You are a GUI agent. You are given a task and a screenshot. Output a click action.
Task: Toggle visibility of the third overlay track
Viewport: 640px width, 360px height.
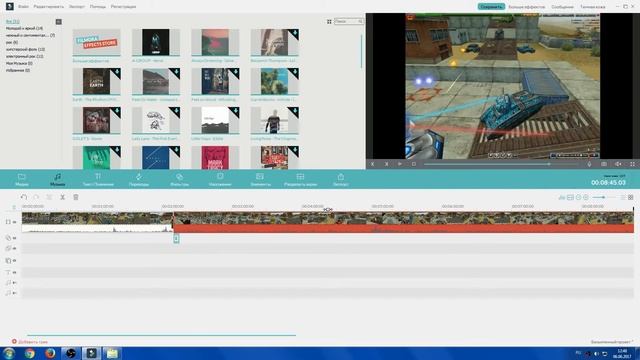pyautogui.click(x=15, y=260)
